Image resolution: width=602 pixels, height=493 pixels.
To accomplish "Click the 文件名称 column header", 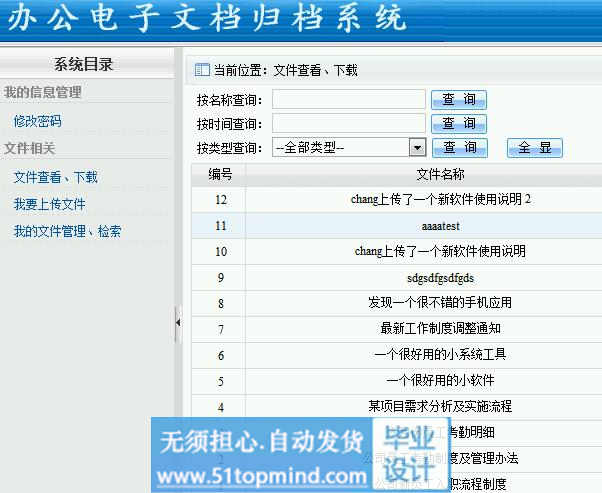I will click(440, 174).
